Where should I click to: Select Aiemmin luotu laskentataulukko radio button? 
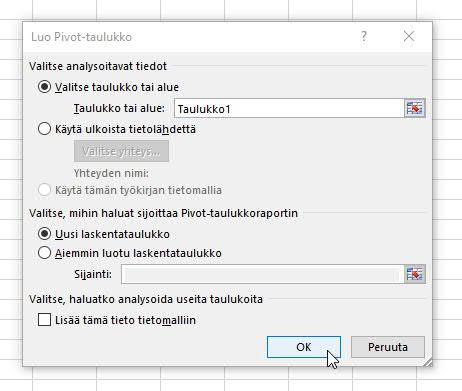44,253
